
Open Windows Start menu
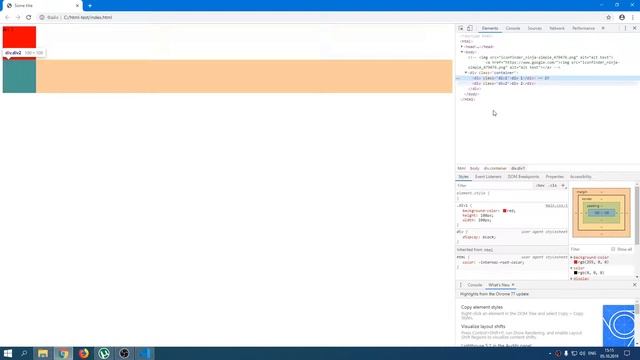point(8,353)
